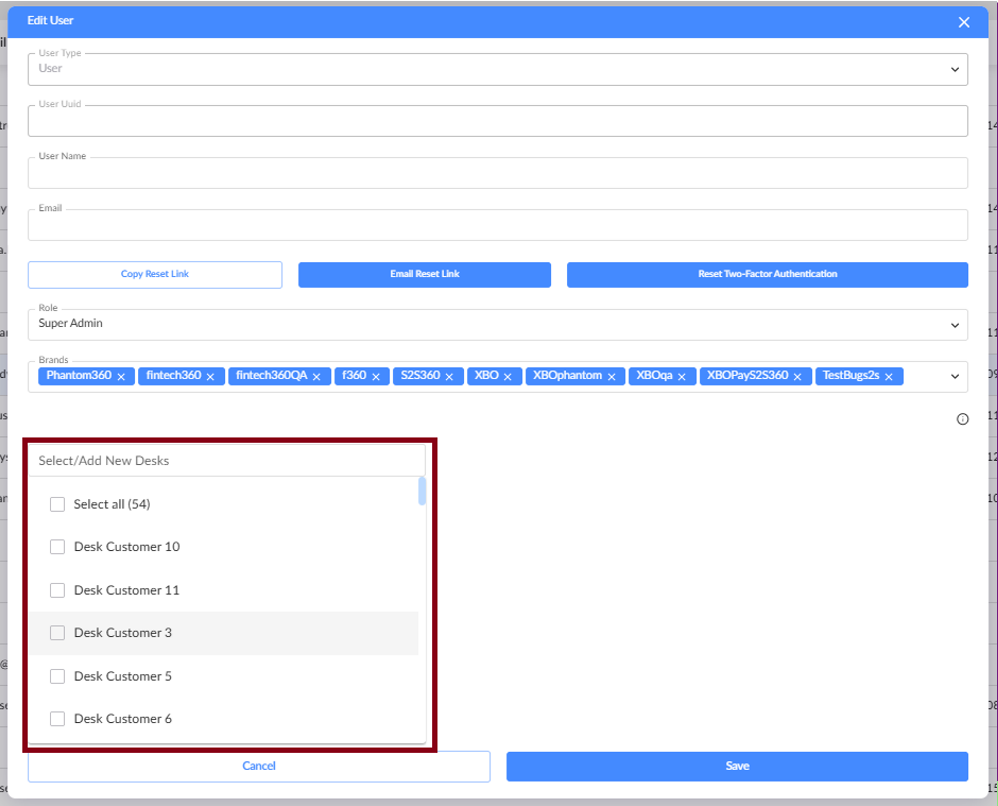The height and width of the screenshot is (806, 998).
Task: Check the Select all (54) checkbox
Action: [57, 505]
